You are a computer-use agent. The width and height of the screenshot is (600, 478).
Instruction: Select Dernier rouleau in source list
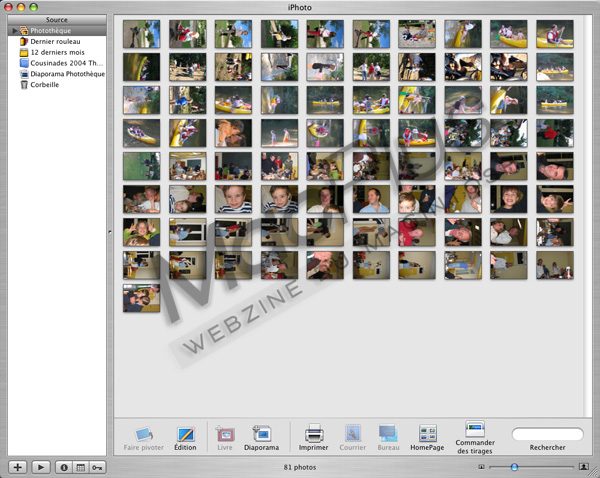click(57, 41)
